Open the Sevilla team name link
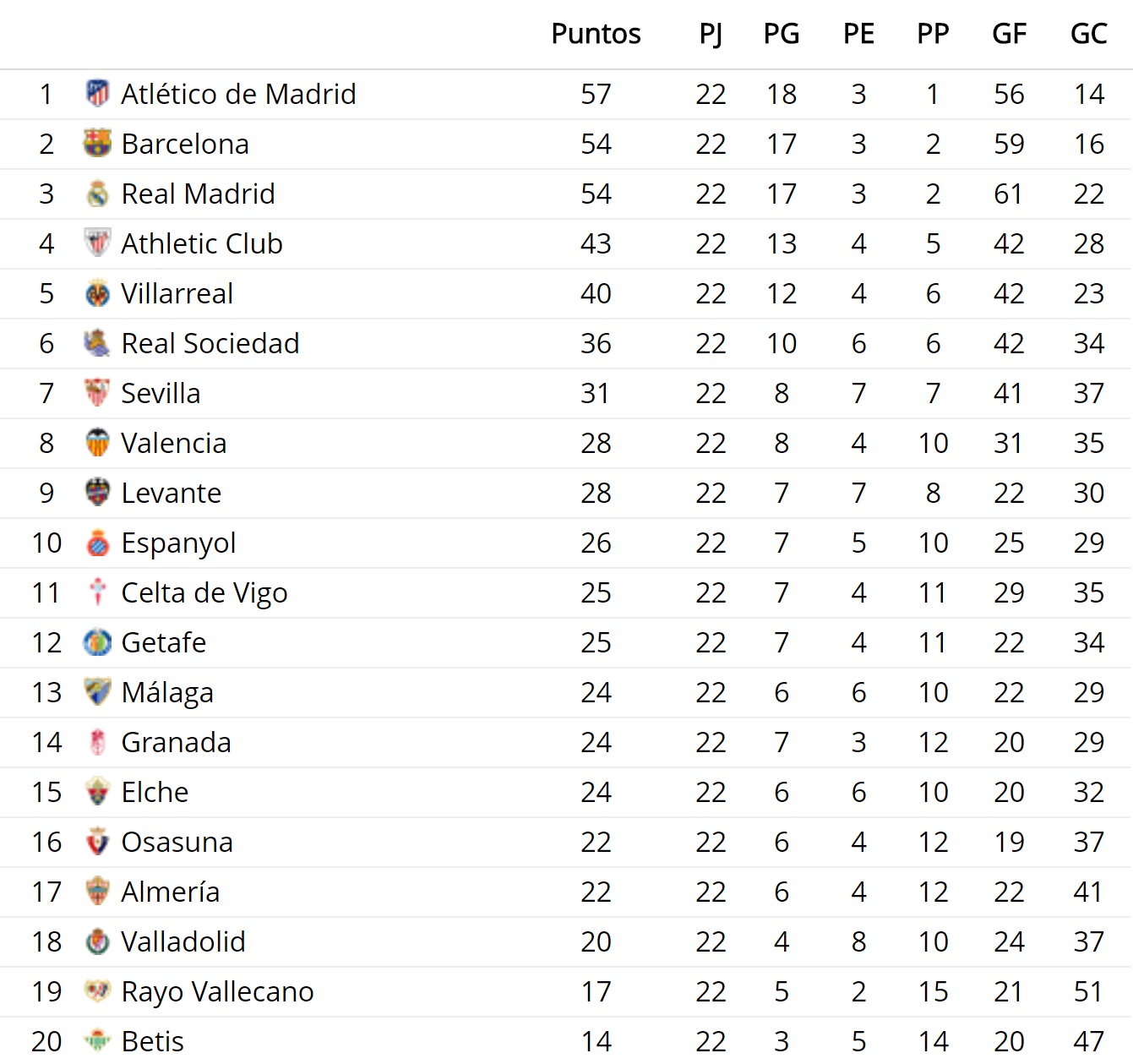Screen dimensions: 1133x1064 pyautogui.click(x=161, y=393)
